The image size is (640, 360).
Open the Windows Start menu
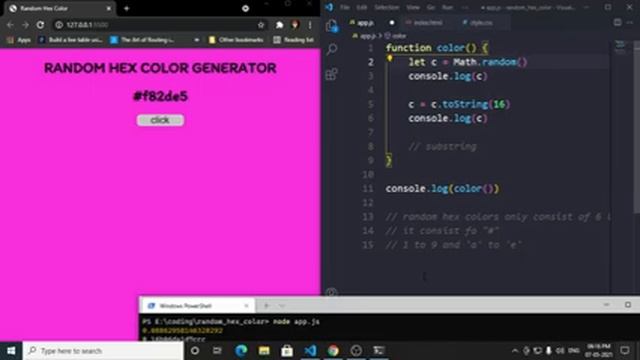tap(11, 351)
